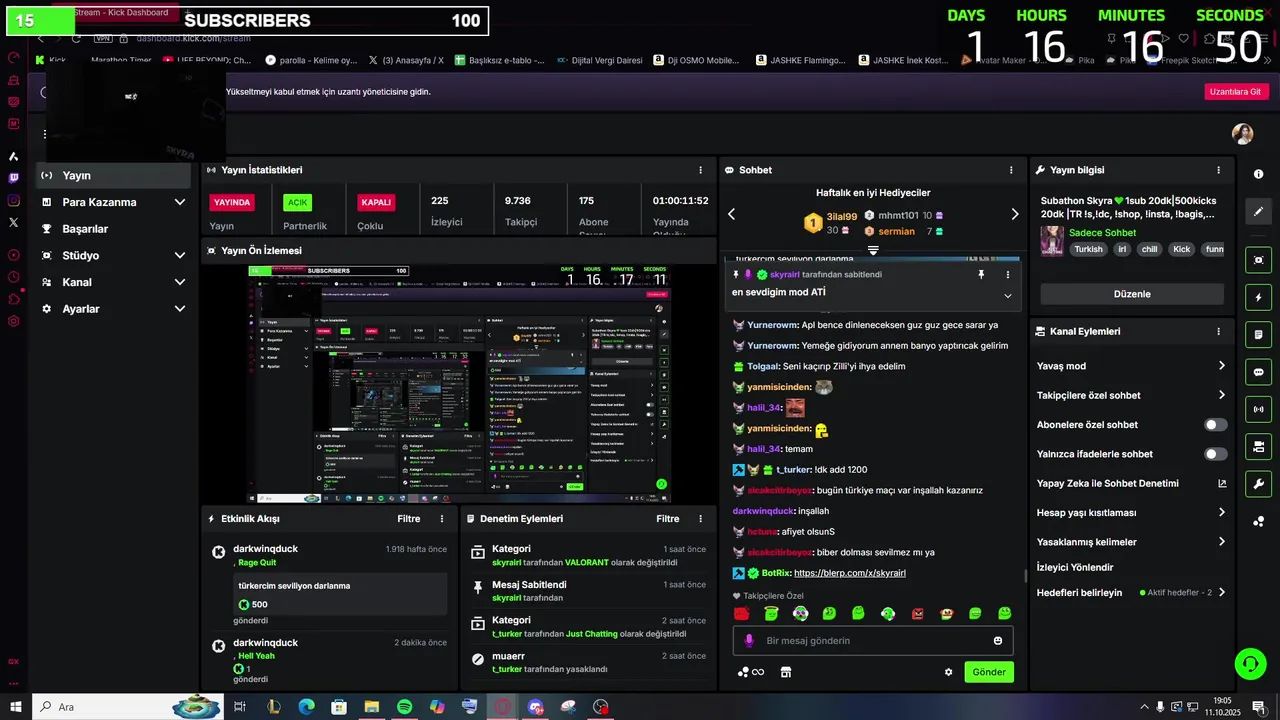Open Kanal Eylemleri panel three-dot menu

point(1218,331)
